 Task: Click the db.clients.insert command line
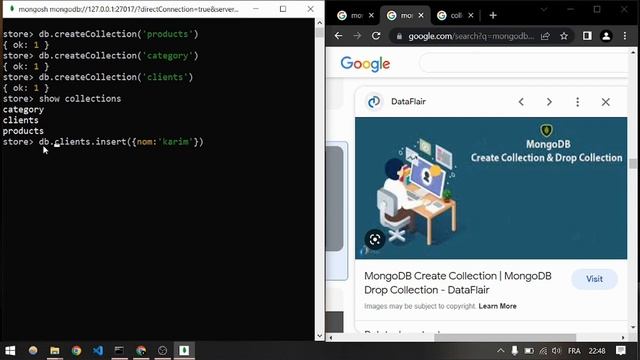pyautogui.click(x=103, y=142)
